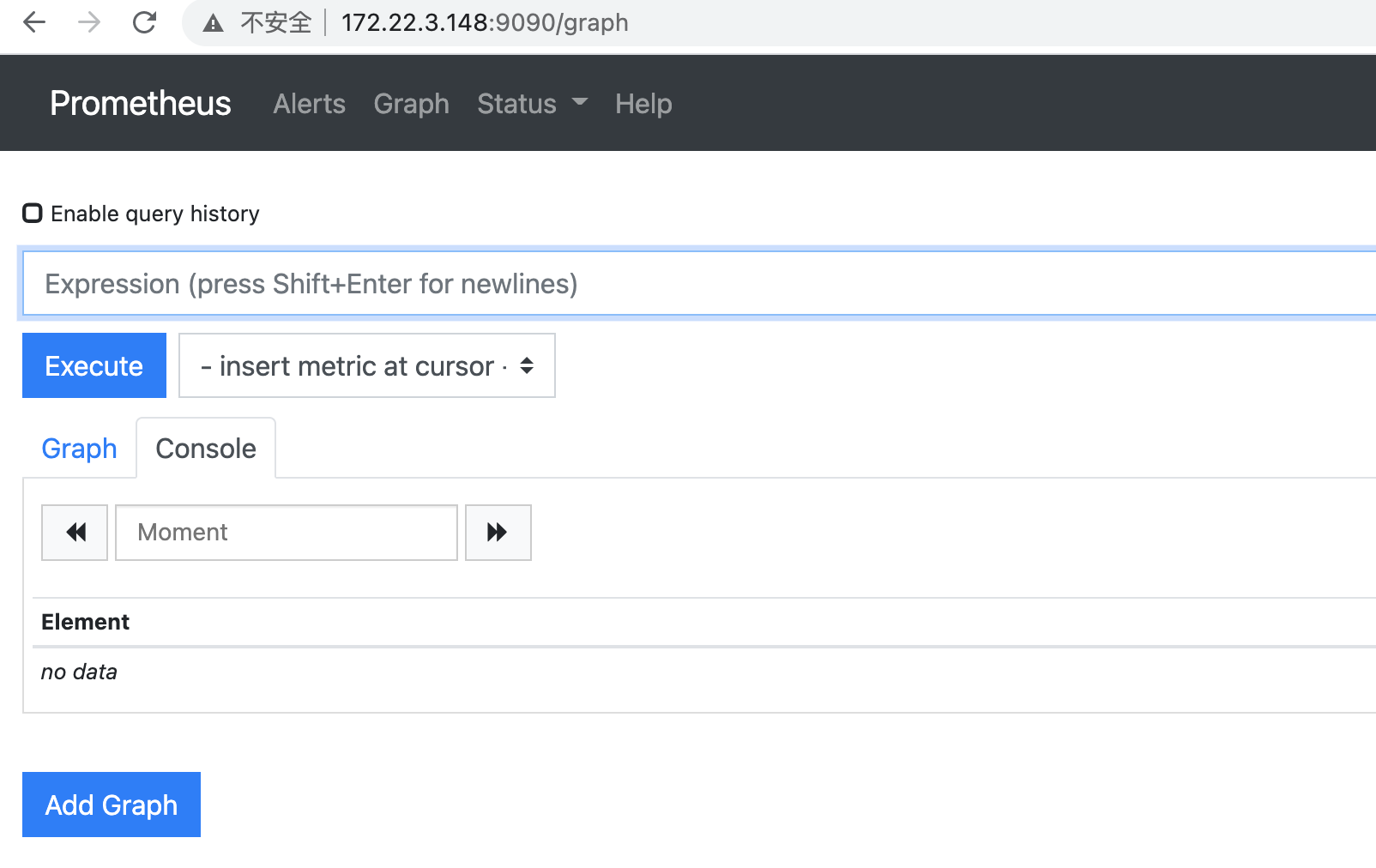Click the 'Enable query history' label

click(155, 214)
